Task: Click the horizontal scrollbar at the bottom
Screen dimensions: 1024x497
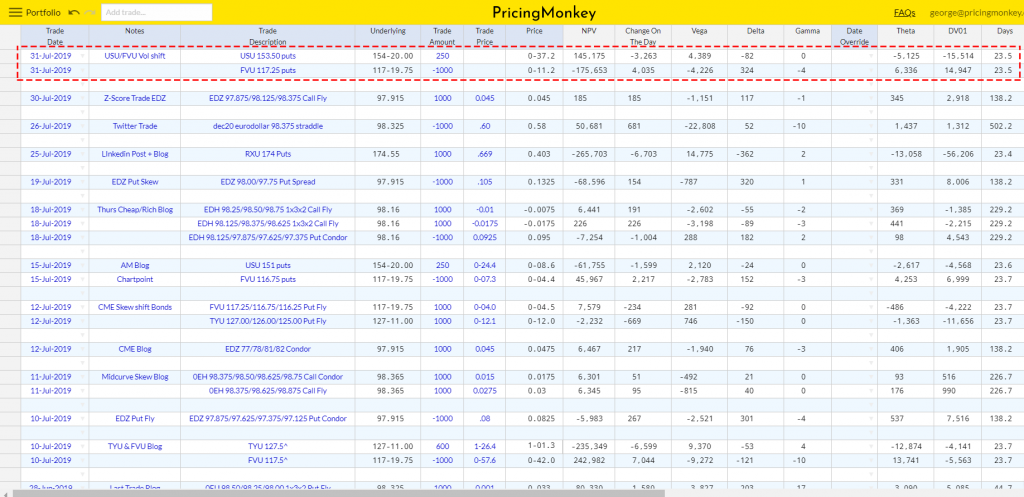Action: click(x=338, y=493)
